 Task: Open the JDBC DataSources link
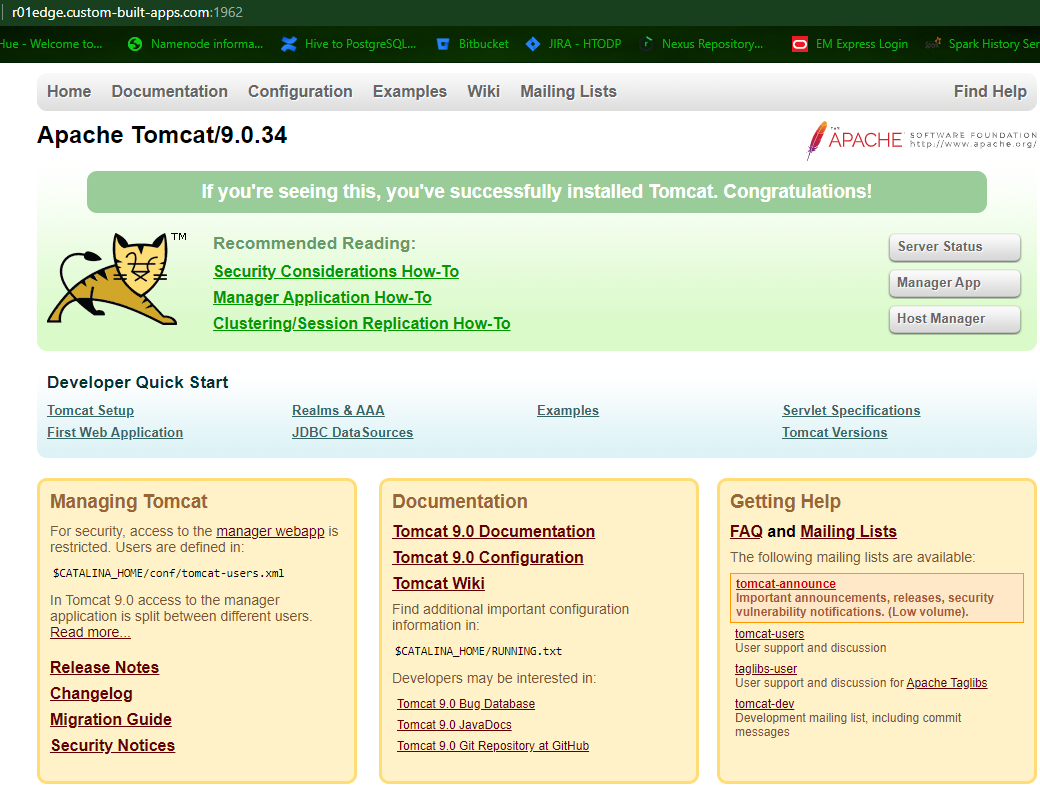[352, 432]
